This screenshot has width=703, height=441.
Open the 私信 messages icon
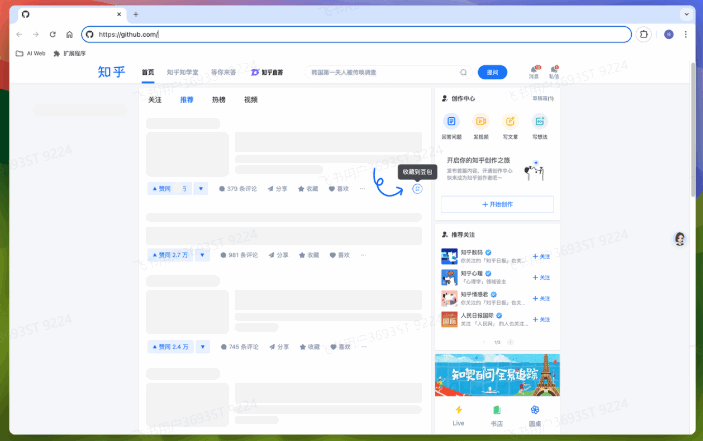(554, 72)
